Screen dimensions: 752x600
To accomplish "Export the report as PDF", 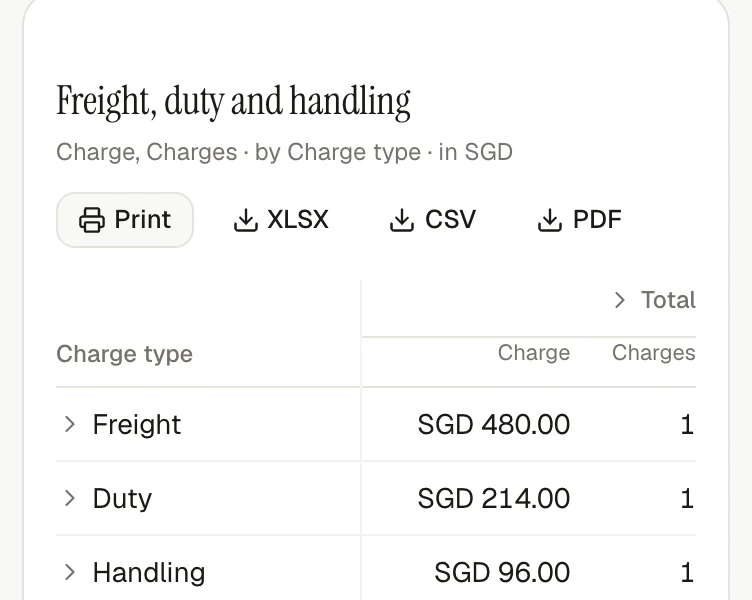I will point(579,220).
